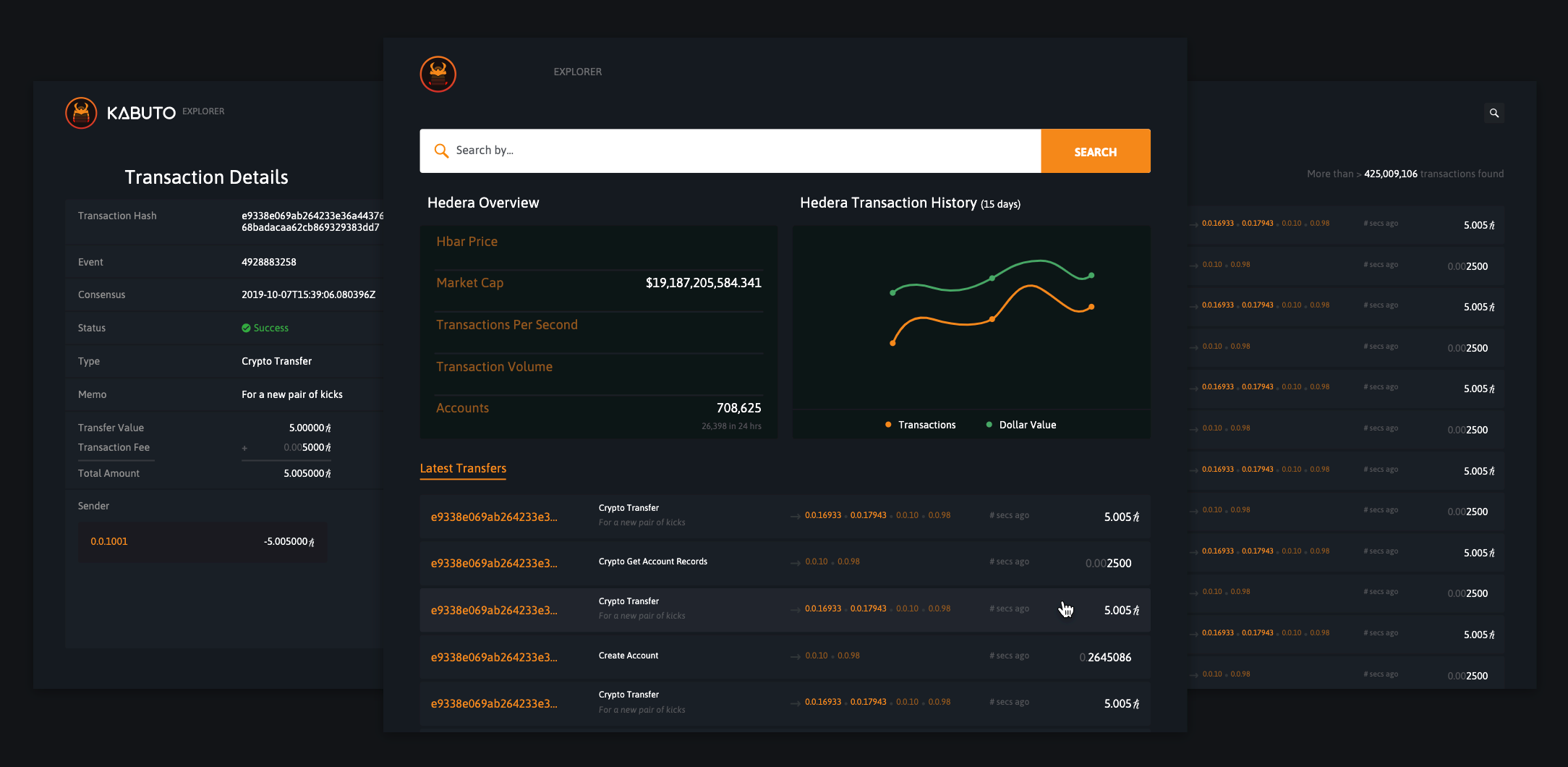Click orange Transactions legend dot
Viewport: 1568px width, 767px height.
[888, 425]
